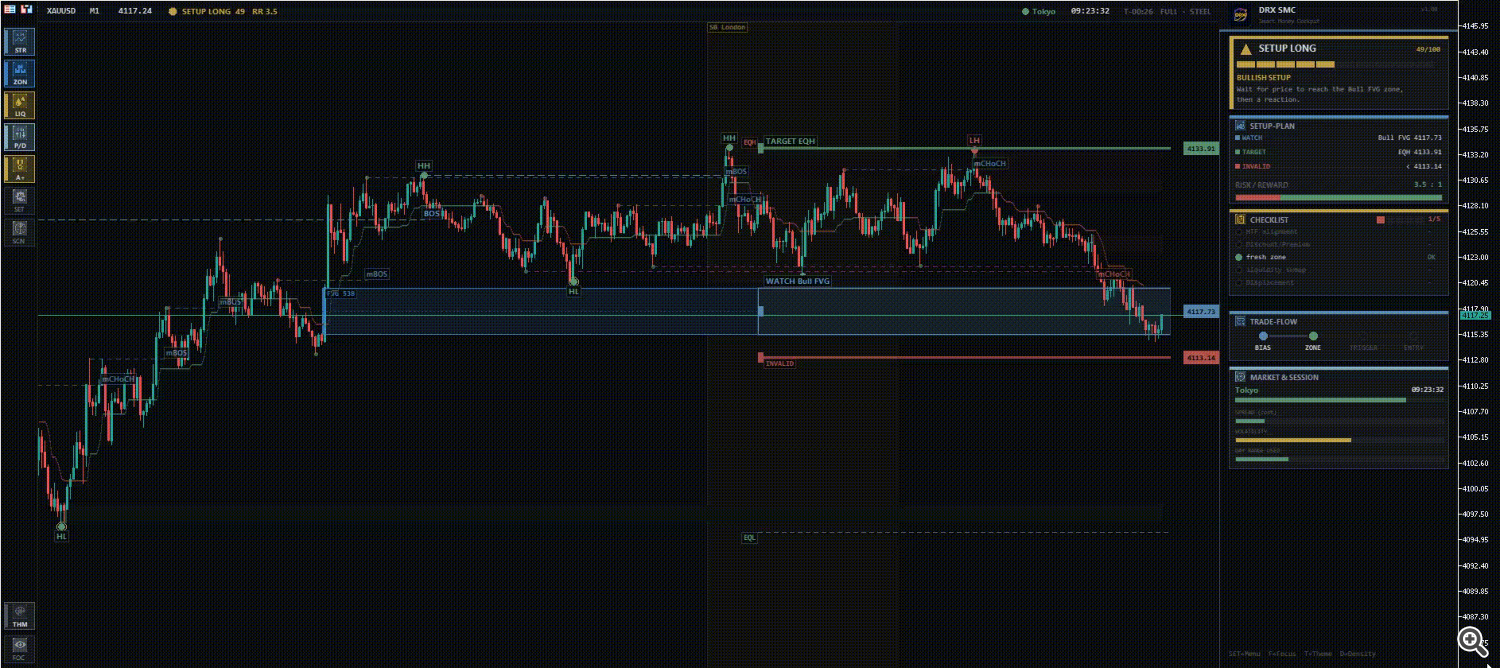This screenshot has height=668, width=1500.
Task: Toggle the A+ setup sidebar button
Action: pyautogui.click(x=20, y=169)
